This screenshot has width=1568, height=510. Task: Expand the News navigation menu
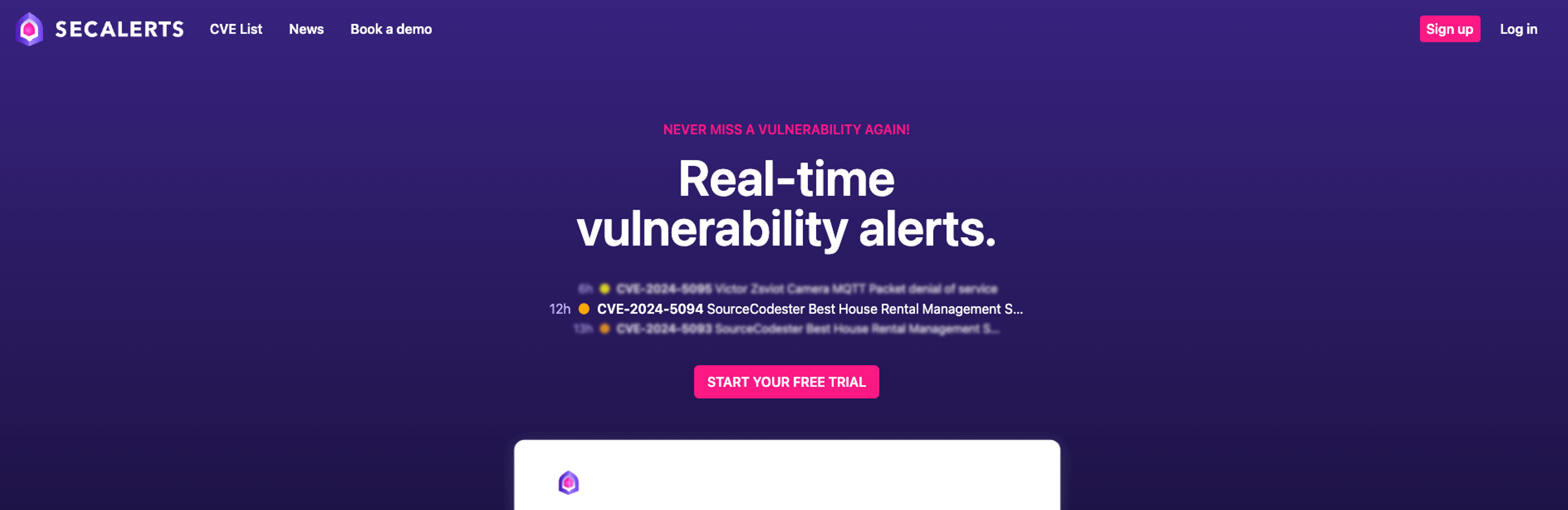[x=306, y=28]
